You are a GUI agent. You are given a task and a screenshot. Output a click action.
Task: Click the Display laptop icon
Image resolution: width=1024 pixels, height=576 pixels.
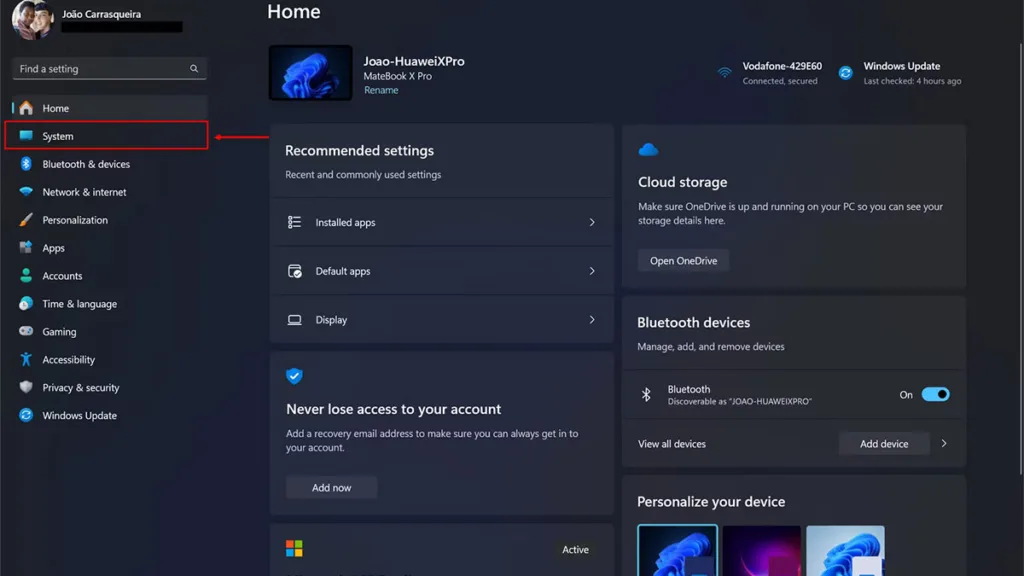295,320
